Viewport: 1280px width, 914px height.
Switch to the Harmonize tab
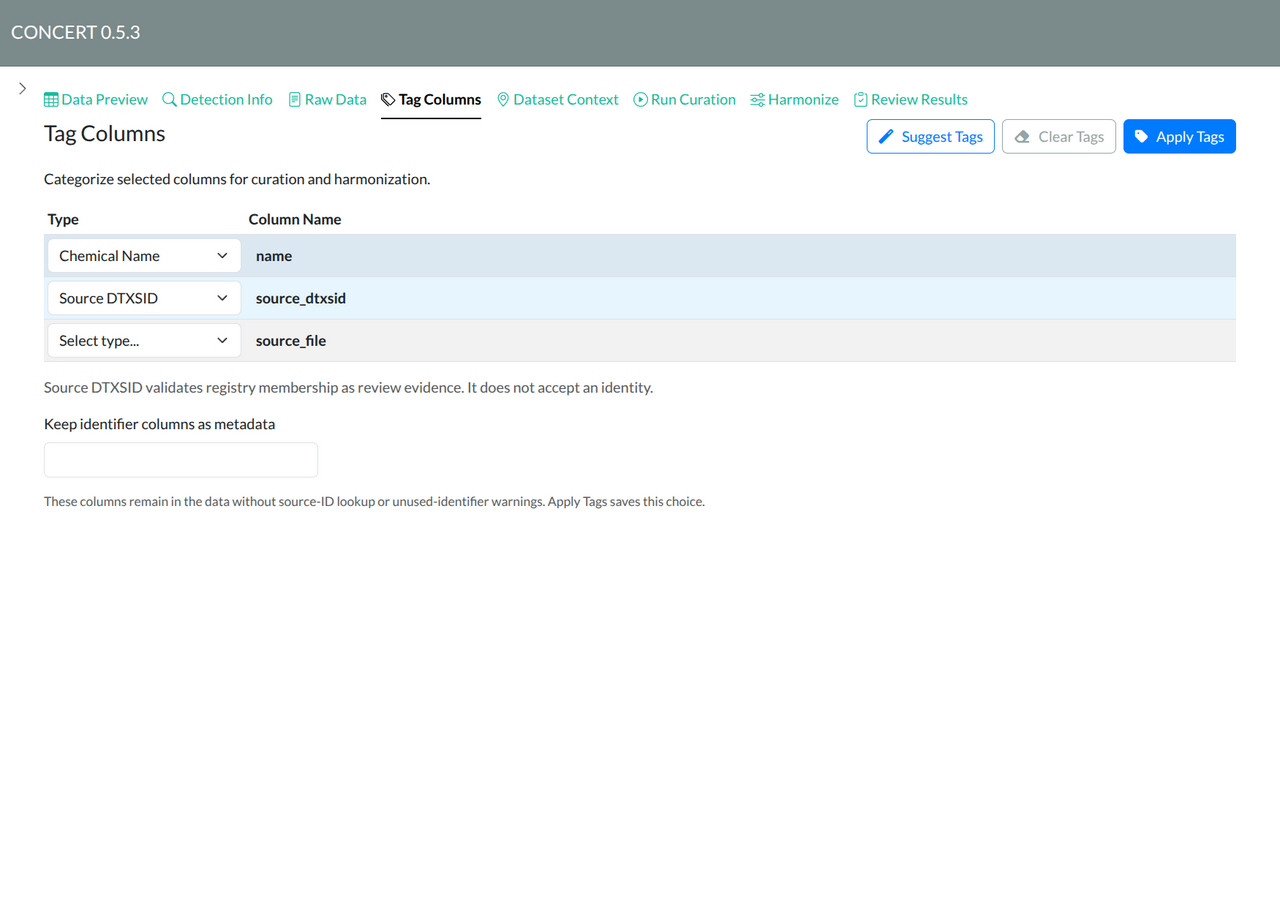794,99
